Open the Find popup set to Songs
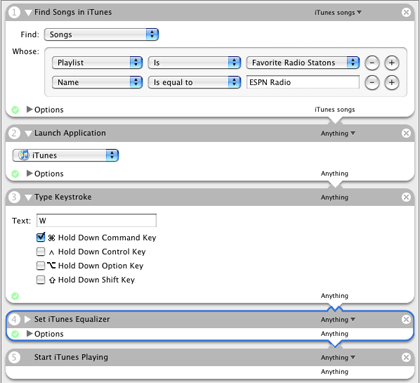Image resolution: width=420 pixels, height=383 pixels. click(101, 35)
